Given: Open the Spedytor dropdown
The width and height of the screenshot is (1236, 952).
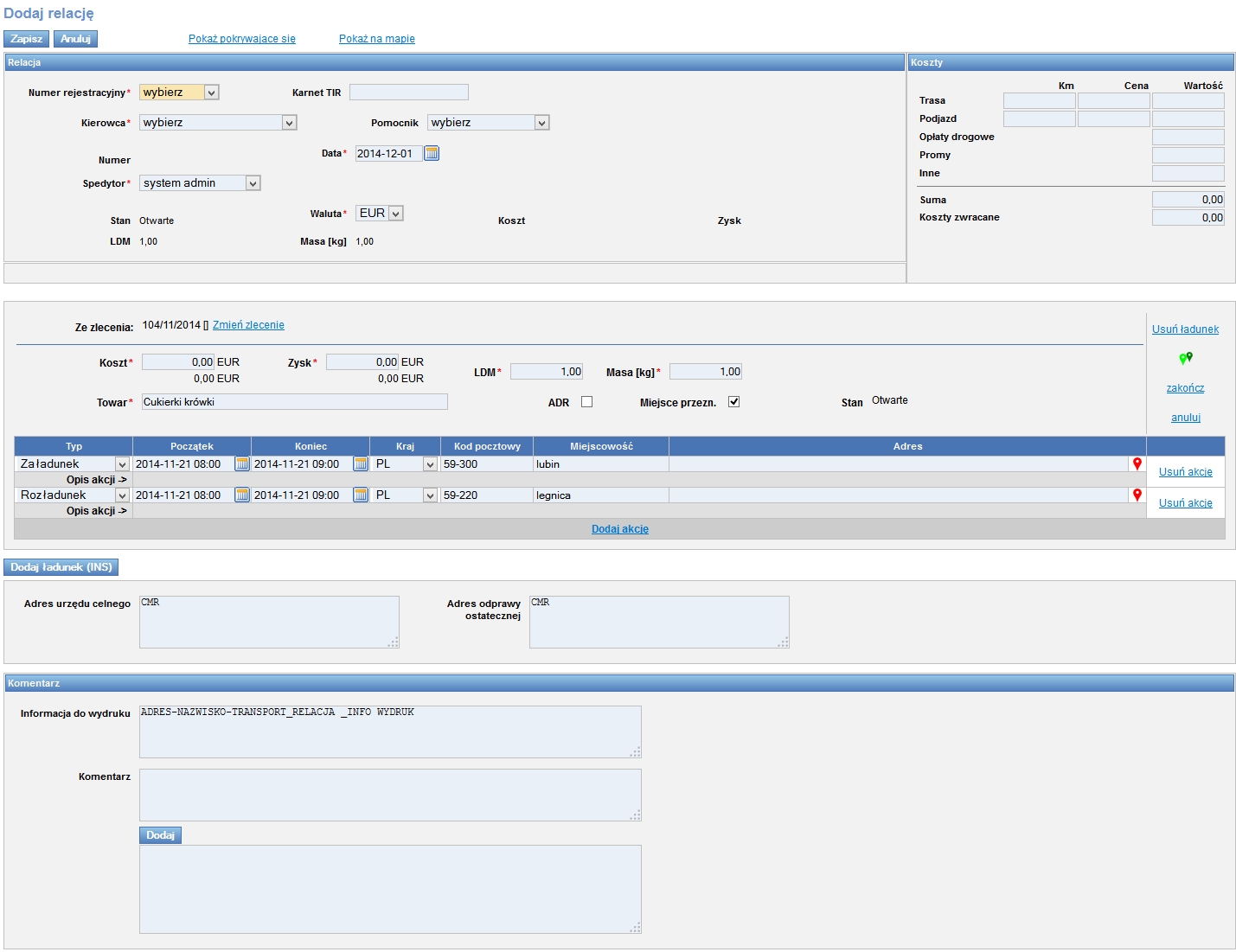Looking at the screenshot, I should (x=200, y=183).
